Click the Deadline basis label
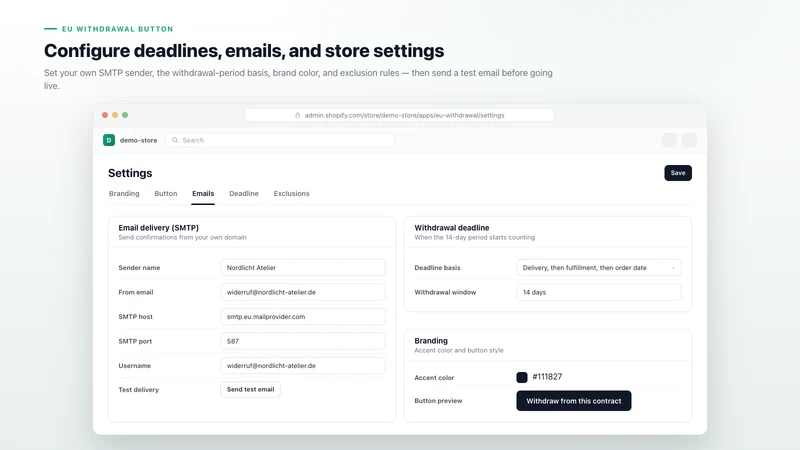 (437, 267)
